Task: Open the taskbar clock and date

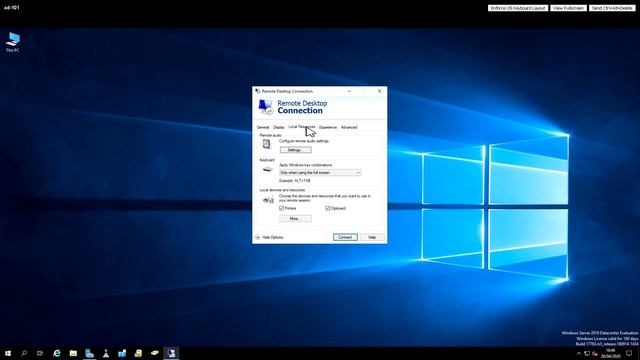Action: (611, 353)
